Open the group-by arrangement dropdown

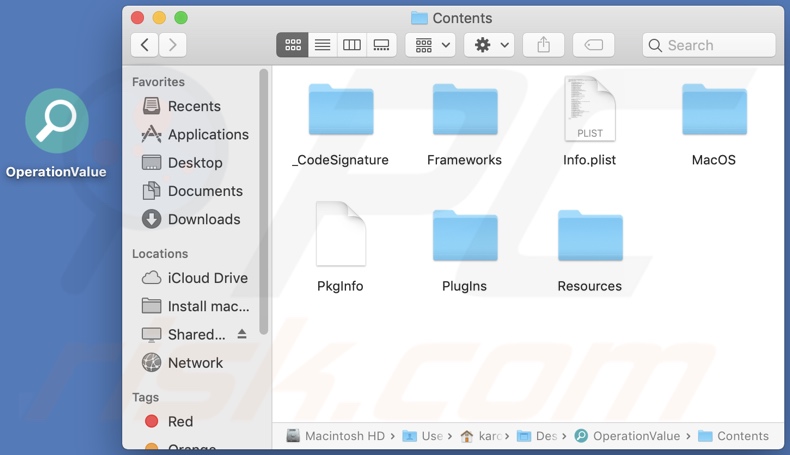(433, 45)
